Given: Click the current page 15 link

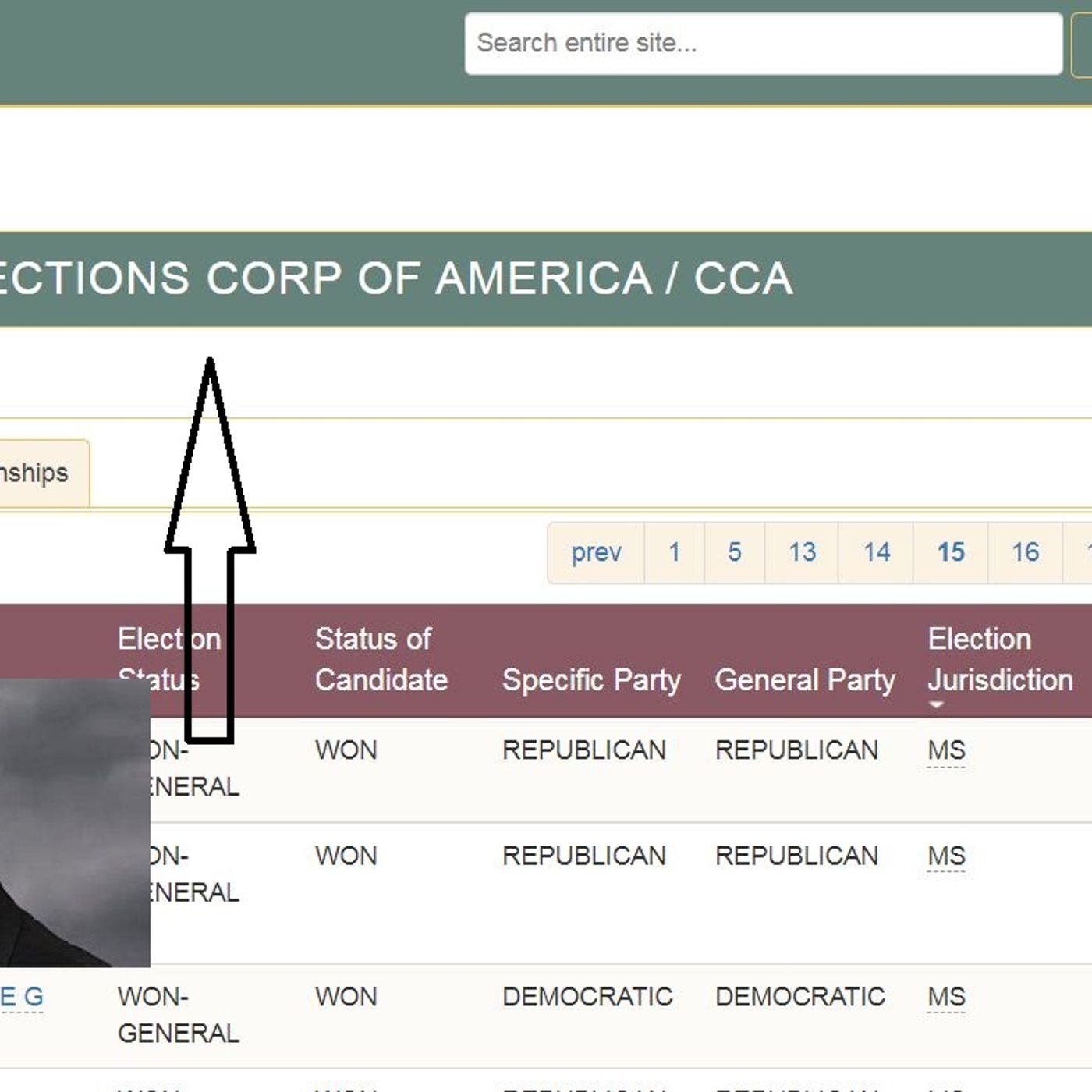Looking at the screenshot, I should 950,552.
